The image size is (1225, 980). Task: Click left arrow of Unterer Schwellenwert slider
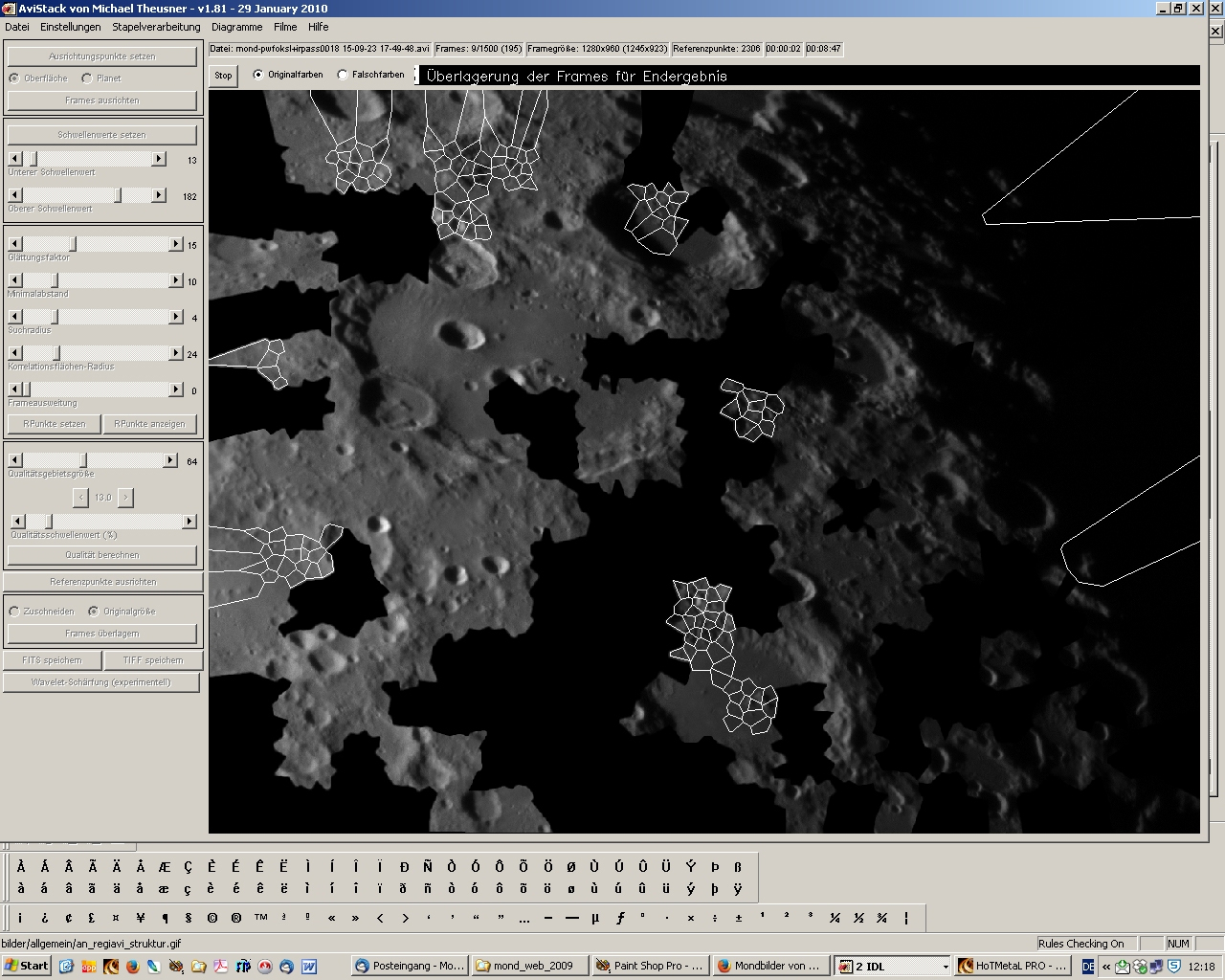point(14,159)
